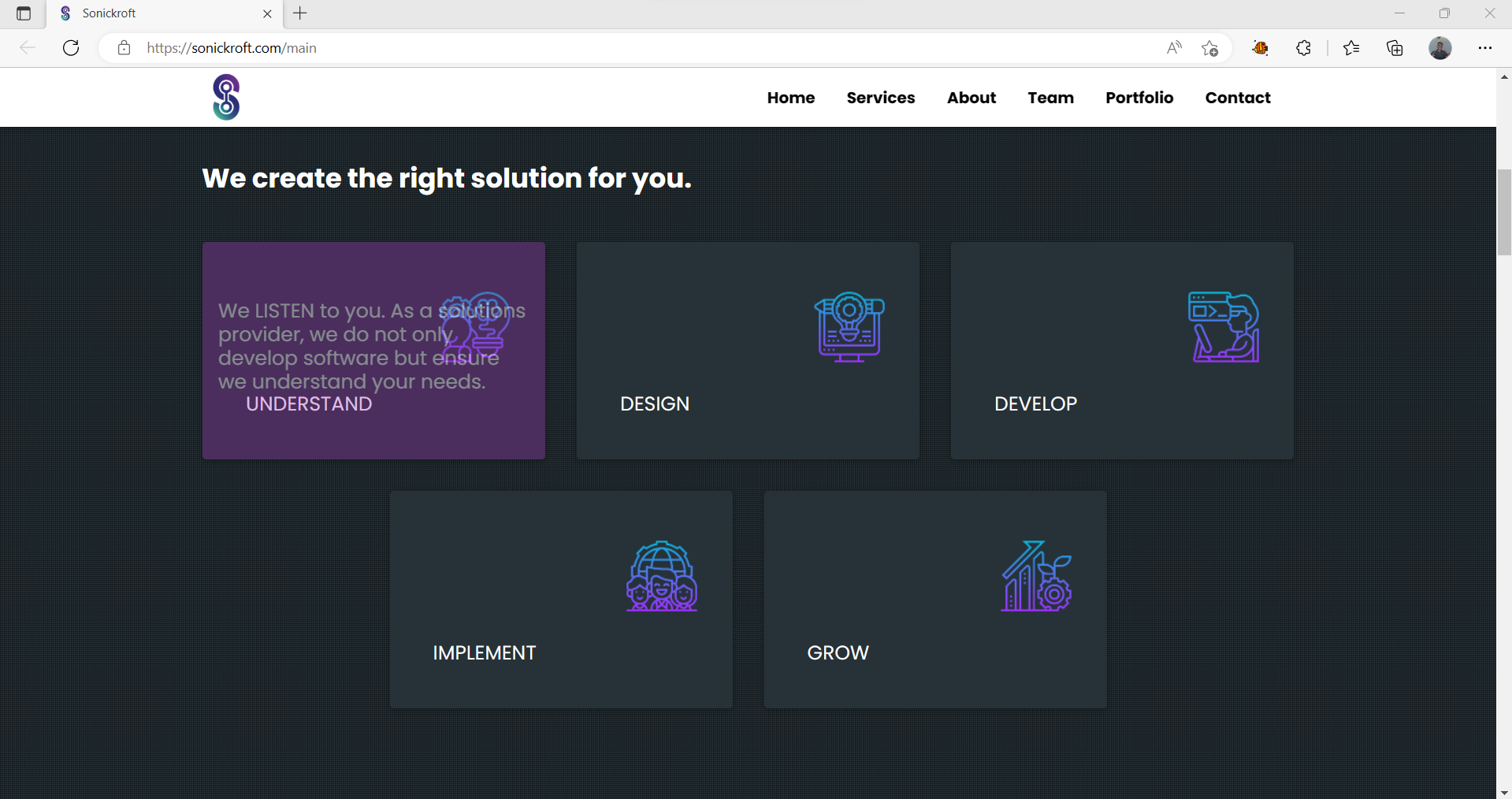
Task: Open the Contact nav link
Action: [1237, 98]
